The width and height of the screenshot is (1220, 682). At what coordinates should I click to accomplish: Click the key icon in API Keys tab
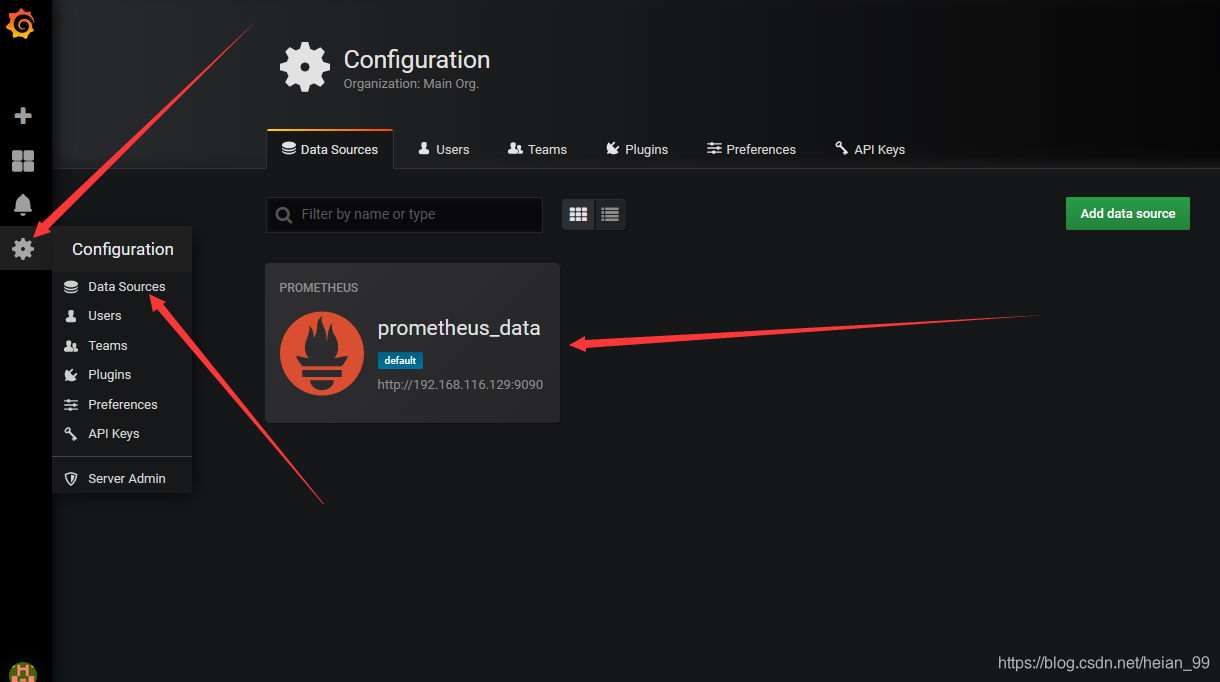842,148
